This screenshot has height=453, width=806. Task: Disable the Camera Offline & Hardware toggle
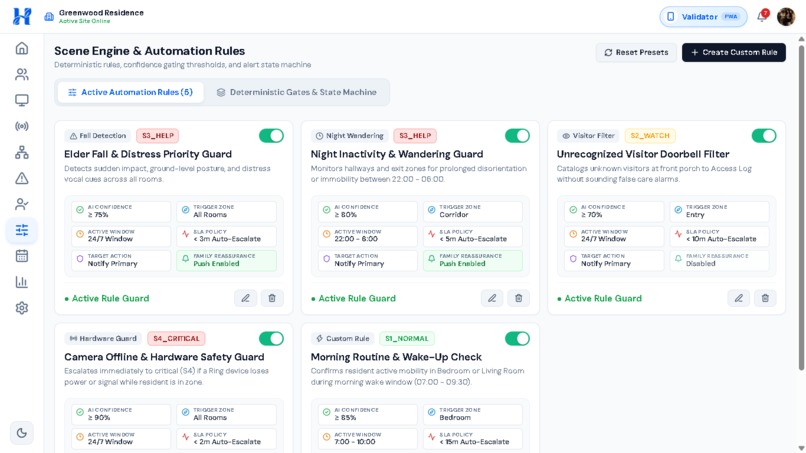[x=271, y=339]
